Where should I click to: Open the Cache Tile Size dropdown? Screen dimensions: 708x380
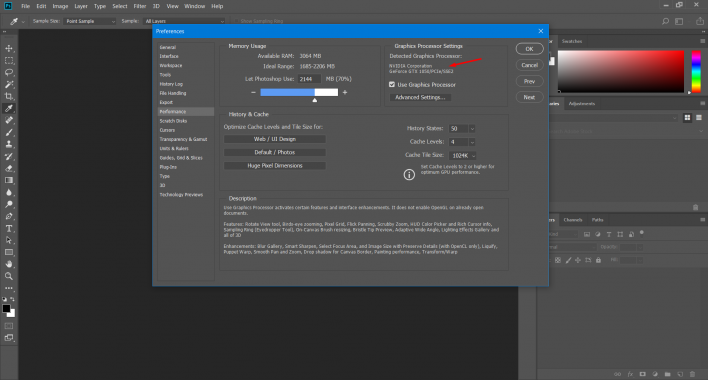click(462, 155)
